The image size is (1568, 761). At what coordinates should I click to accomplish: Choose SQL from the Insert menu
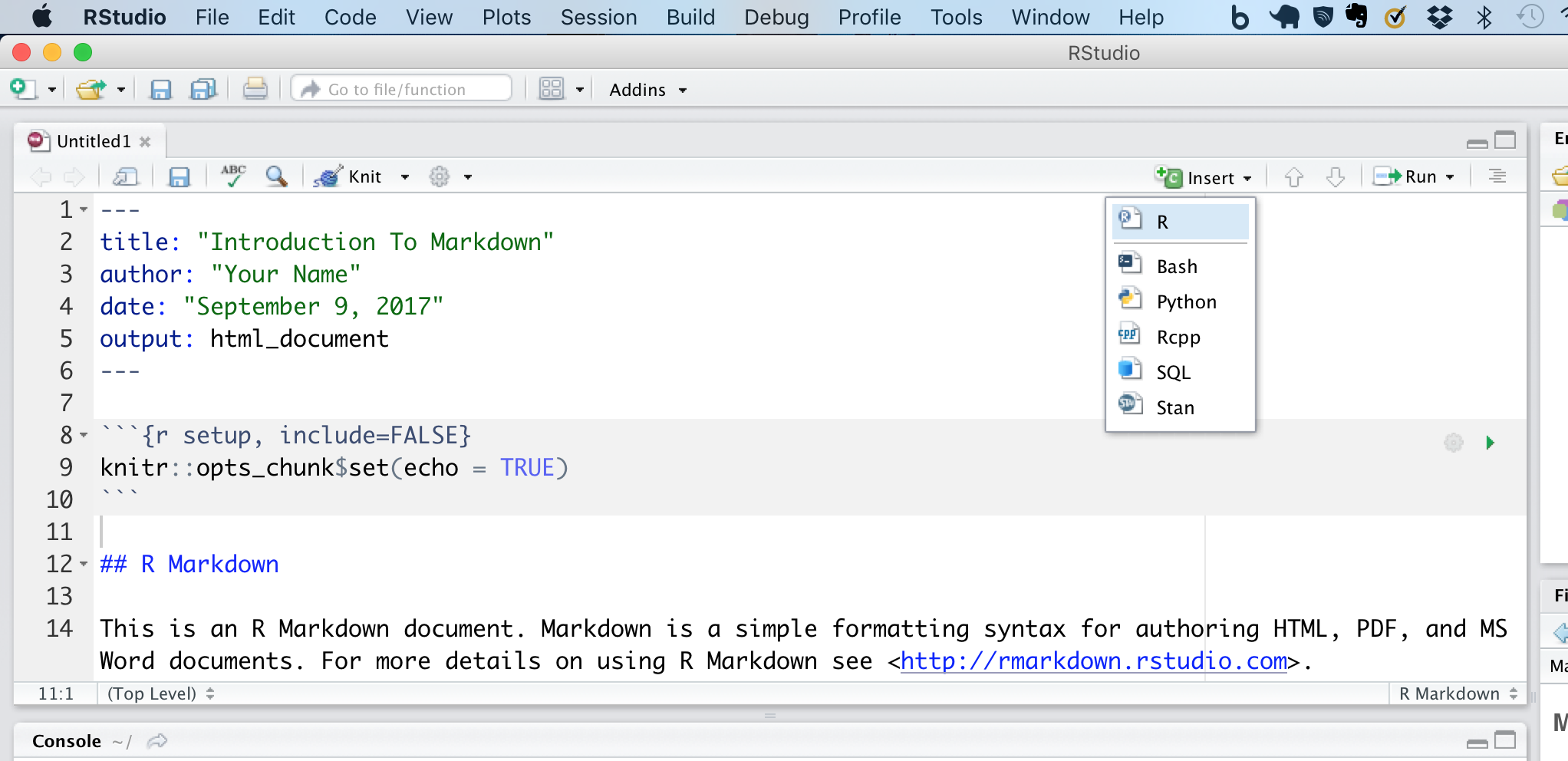click(x=1181, y=372)
